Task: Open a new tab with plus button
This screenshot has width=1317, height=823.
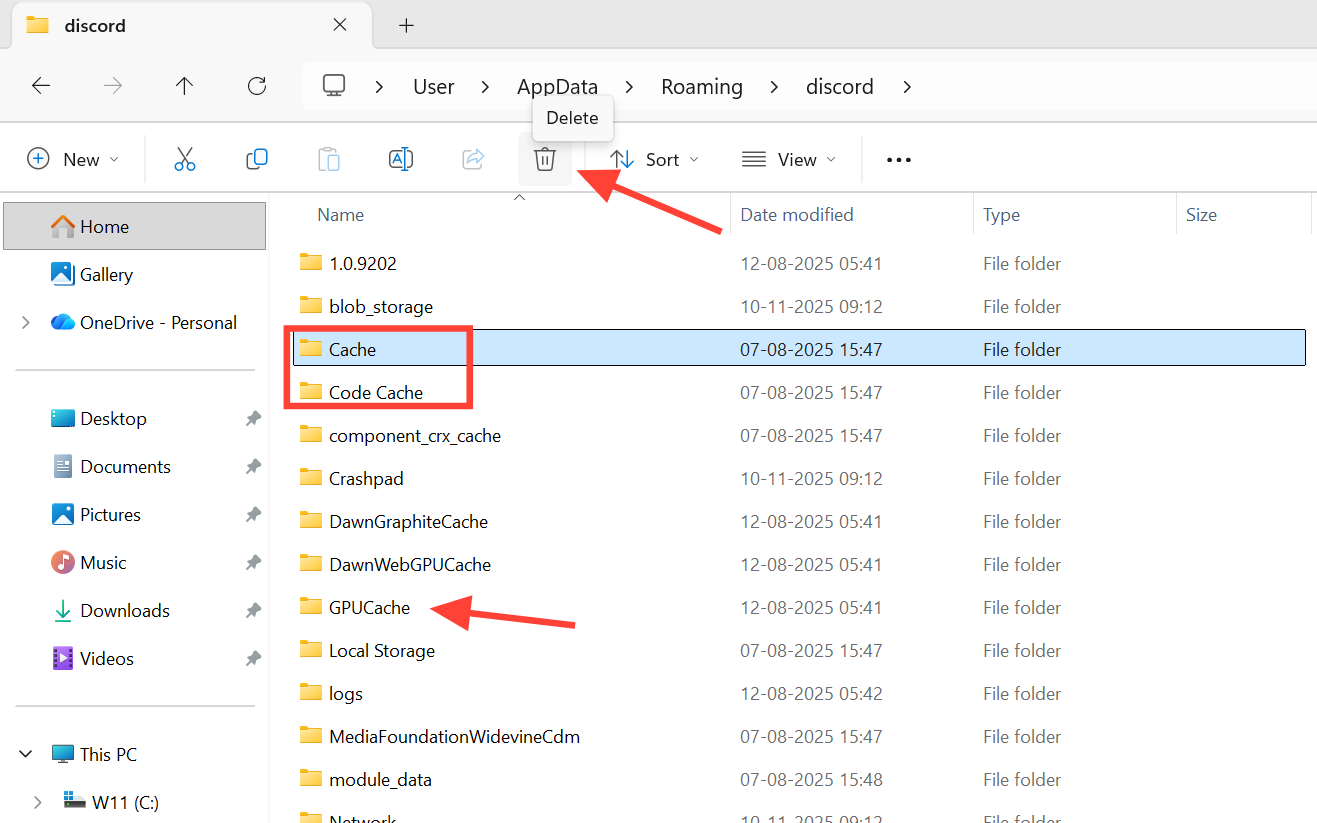Action: point(406,26)
